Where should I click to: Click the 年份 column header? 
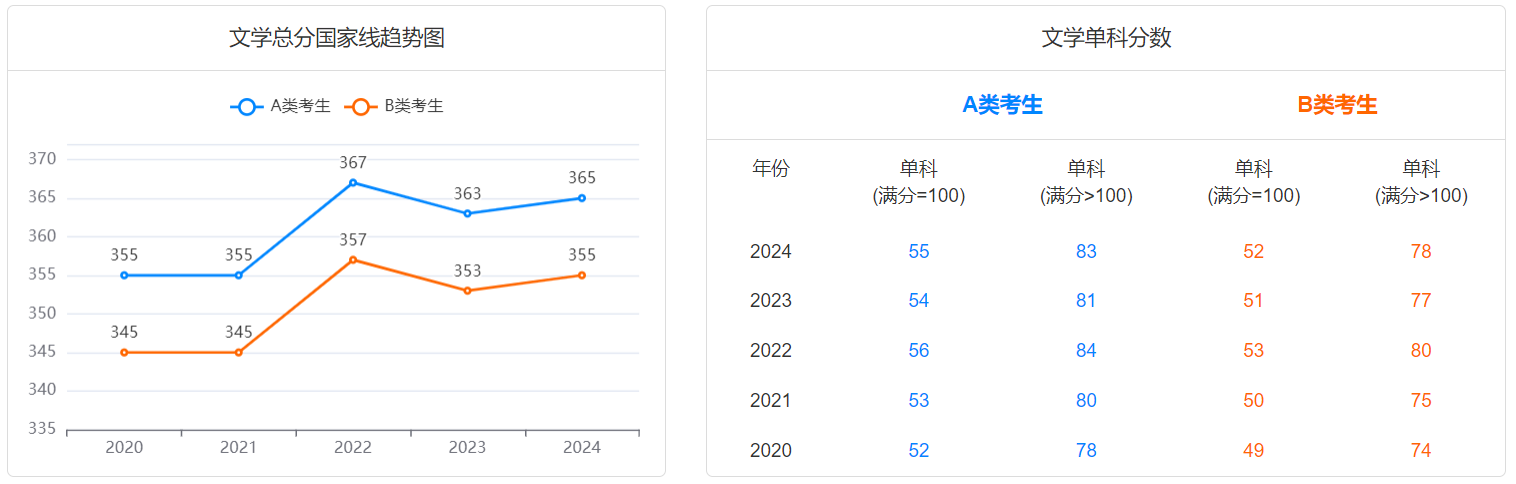click(x=770, y=168)
